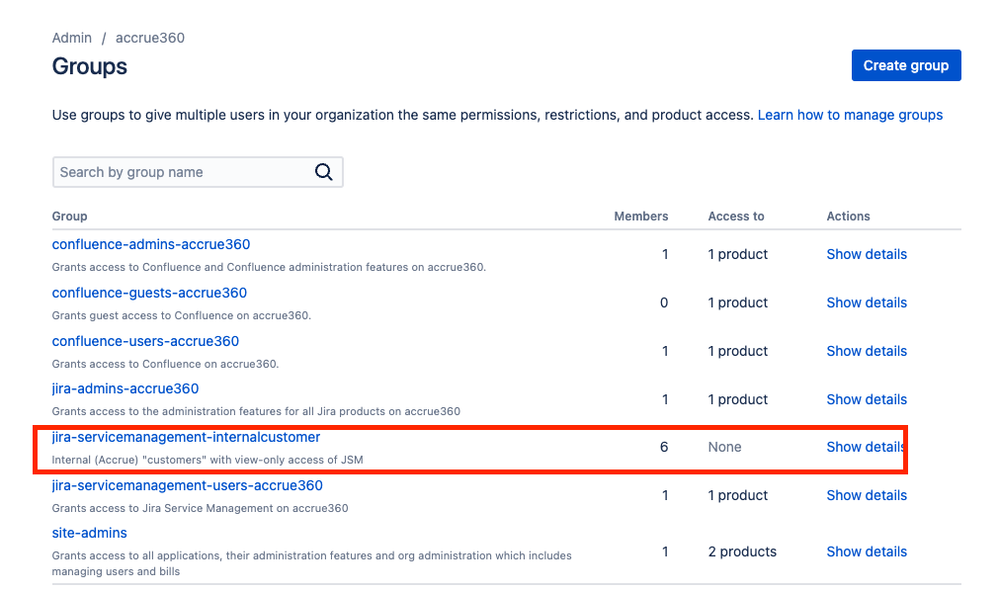Click site-admins description text
The image size is (998, 603).
coord(312,564)
